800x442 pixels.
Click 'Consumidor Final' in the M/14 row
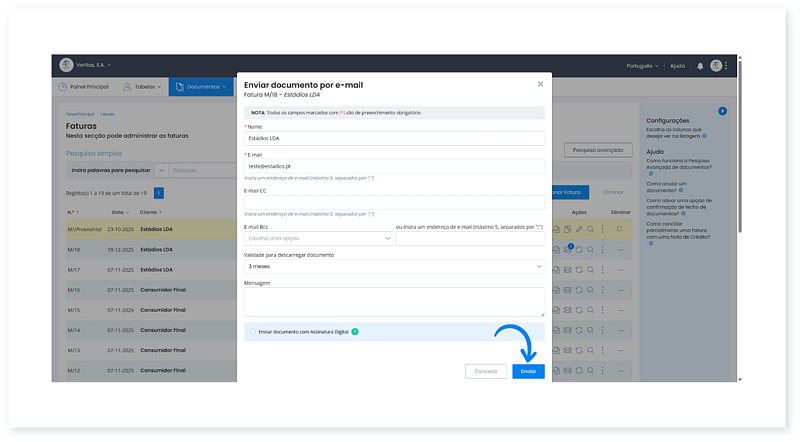(x=163, y=330)
